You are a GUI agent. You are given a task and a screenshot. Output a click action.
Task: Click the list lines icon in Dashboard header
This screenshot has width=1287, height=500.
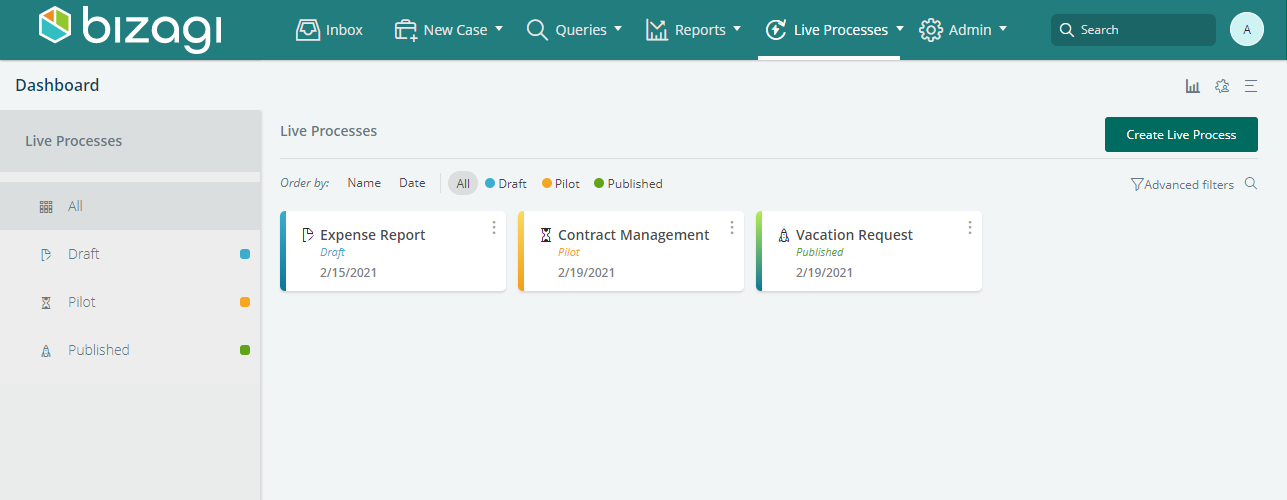pyautogui.click(x=1250, y=86)
